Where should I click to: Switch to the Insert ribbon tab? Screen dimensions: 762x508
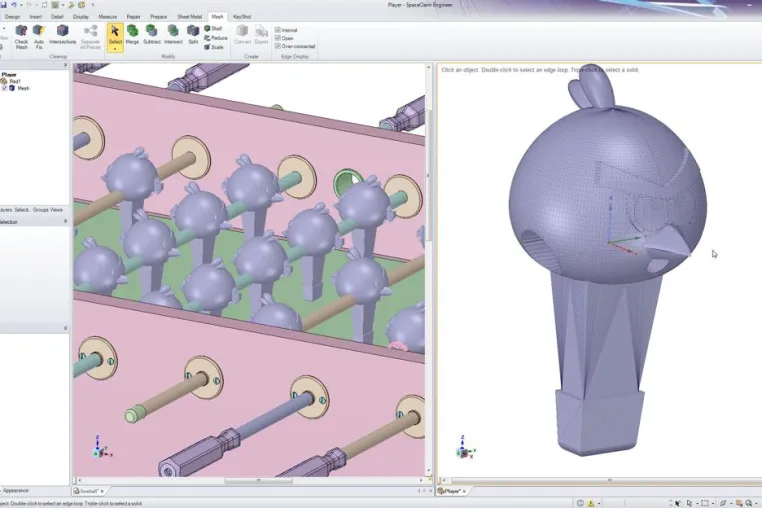tap(35, 17)
